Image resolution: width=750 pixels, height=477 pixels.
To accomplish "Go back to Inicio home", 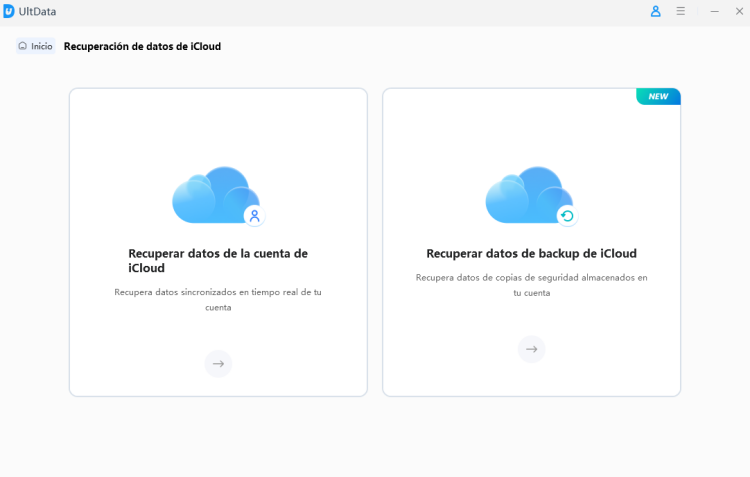I will point(35,46).
